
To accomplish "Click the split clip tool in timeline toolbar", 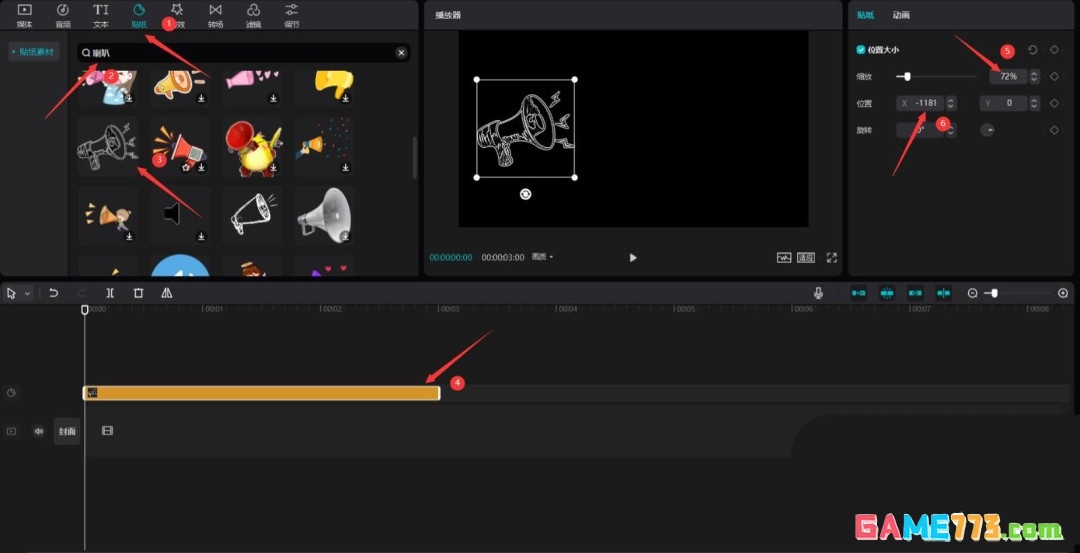I will coord(110,293).
